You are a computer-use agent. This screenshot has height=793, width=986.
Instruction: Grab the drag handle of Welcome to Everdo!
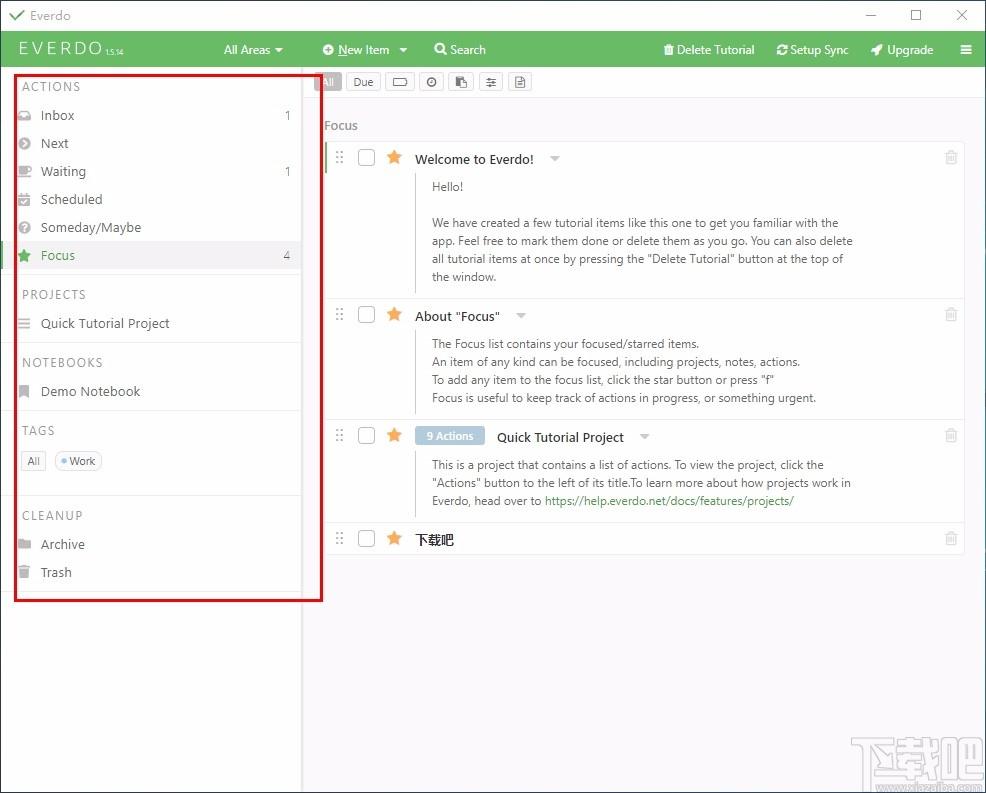click(x=340, y=157)
